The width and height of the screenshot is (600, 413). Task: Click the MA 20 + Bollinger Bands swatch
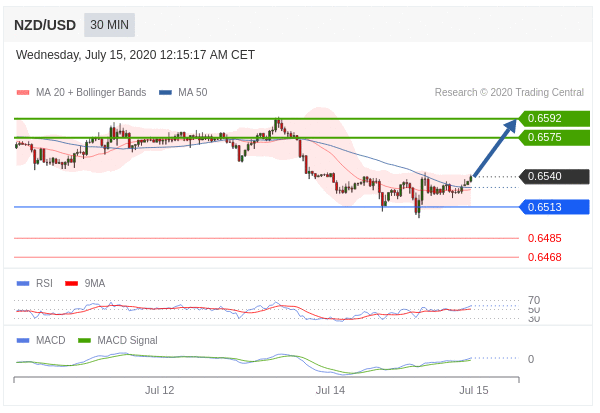pos(23,93)
